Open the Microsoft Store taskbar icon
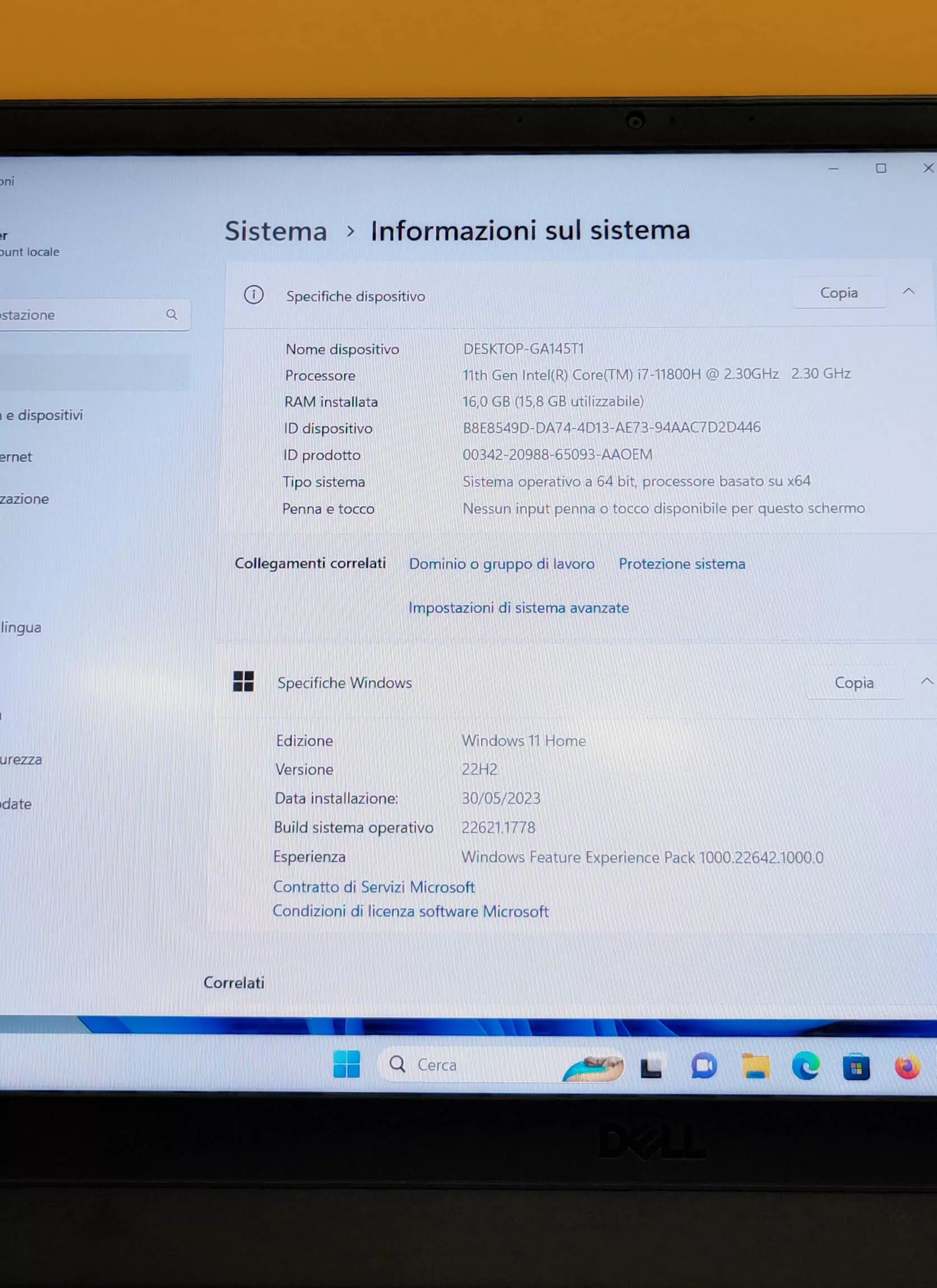 pyautogui.click(x=856, y=1067)
